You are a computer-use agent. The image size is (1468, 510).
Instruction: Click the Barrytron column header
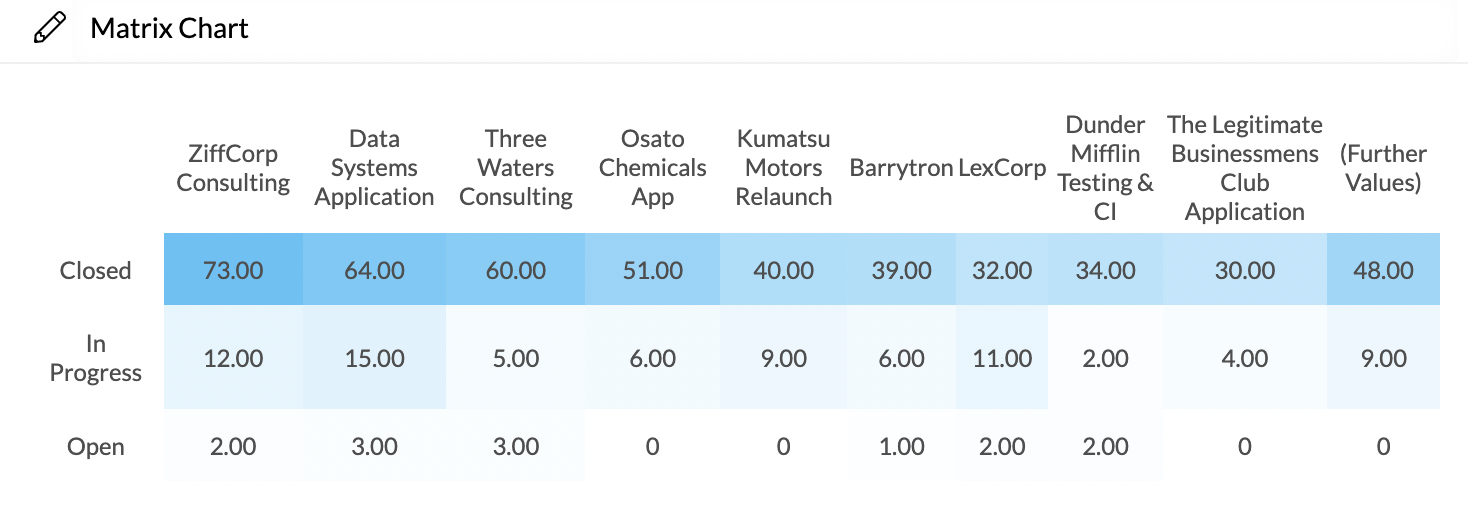tap(901, 168)
